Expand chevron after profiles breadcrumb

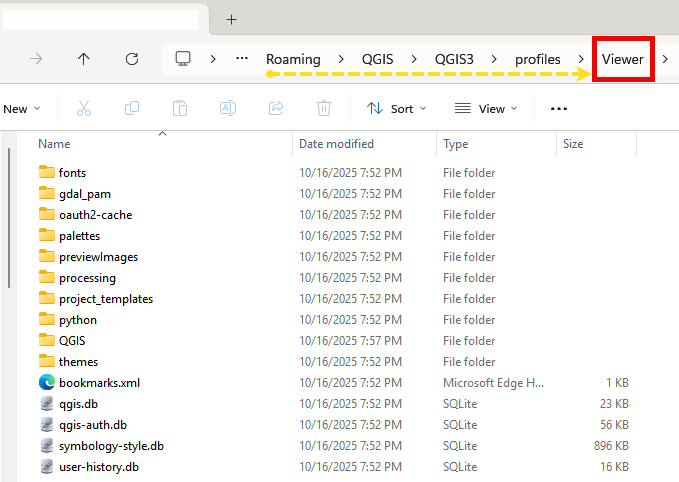(x=581, y=58)
